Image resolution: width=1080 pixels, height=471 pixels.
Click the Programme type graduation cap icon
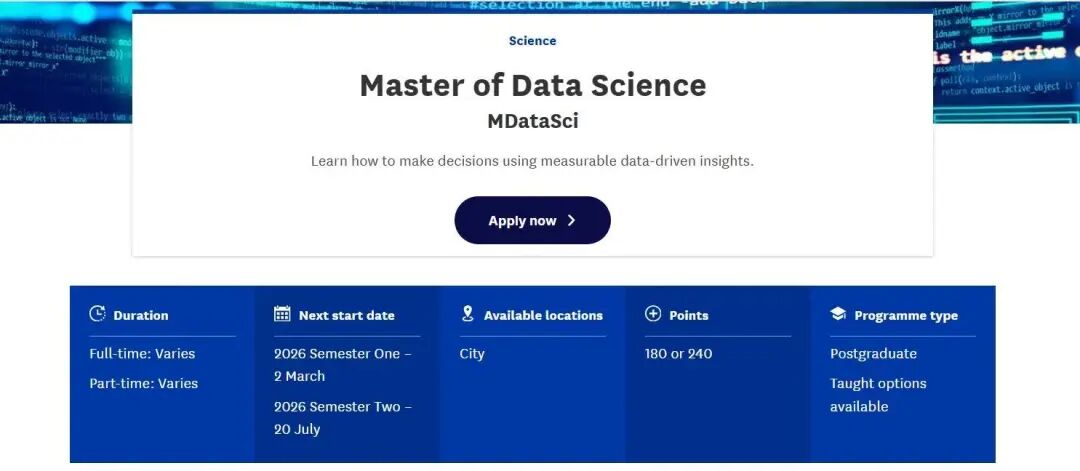838,314
